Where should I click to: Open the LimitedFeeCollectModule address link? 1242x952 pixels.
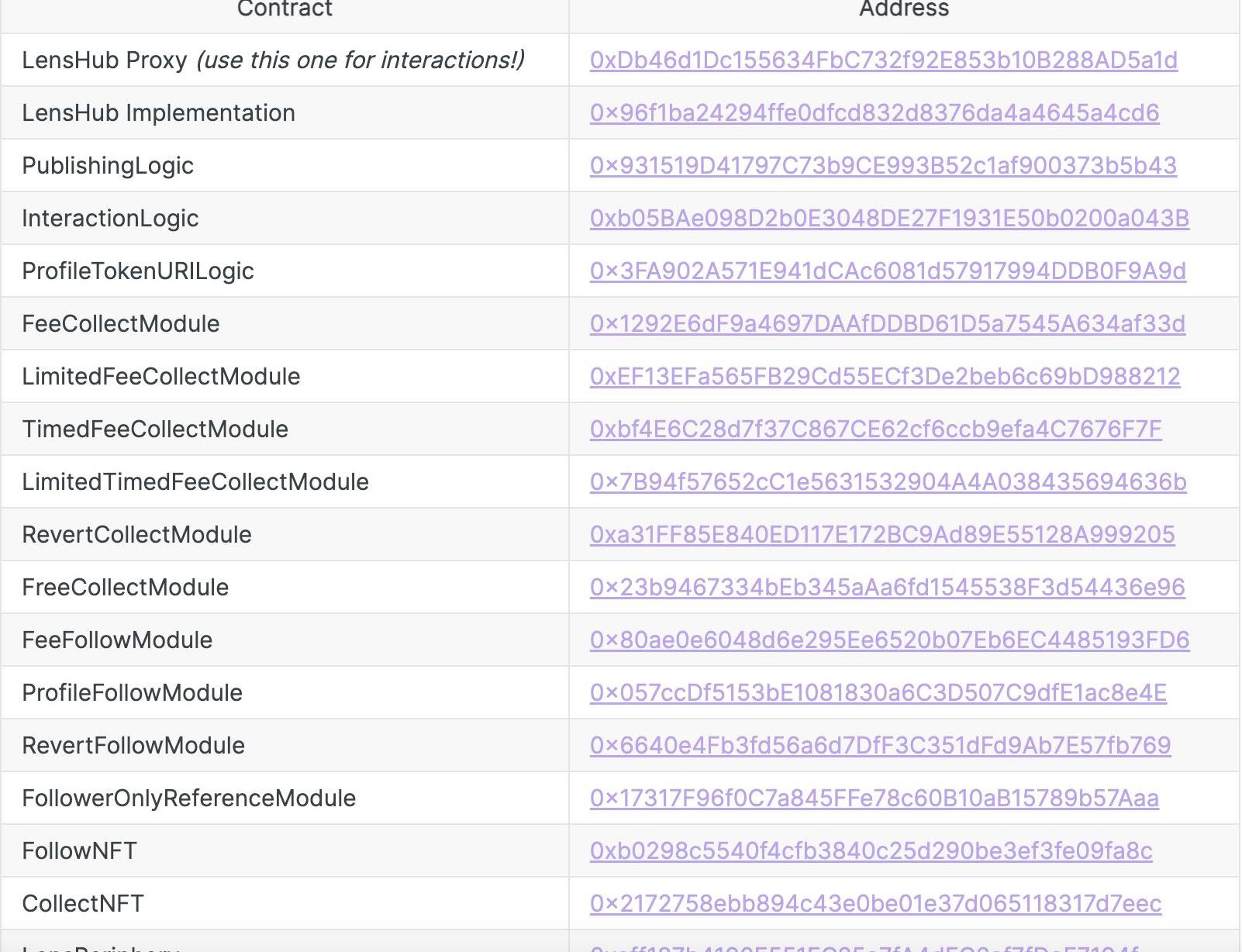tap(885, 377)
